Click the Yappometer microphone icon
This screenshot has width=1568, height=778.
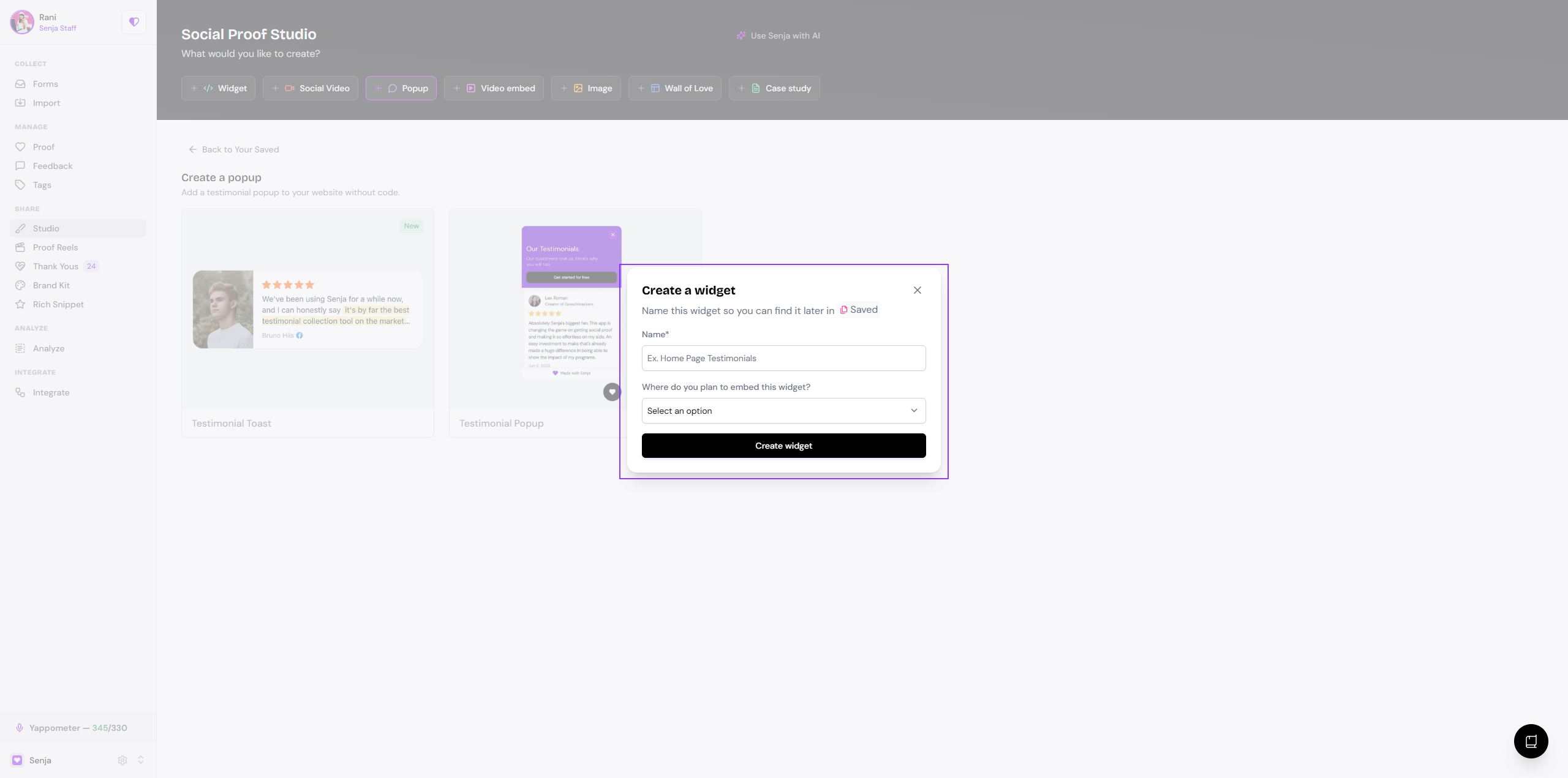[20, 727]
